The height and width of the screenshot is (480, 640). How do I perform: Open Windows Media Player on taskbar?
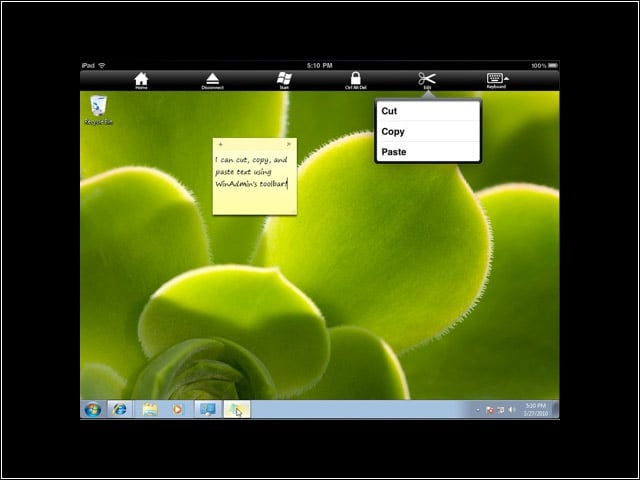pos(177,409)
